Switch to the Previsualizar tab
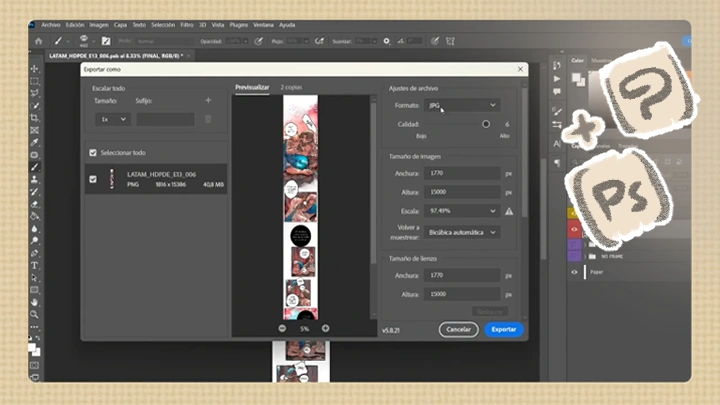This screenshot has width=720, height=405. pos(252,87)
